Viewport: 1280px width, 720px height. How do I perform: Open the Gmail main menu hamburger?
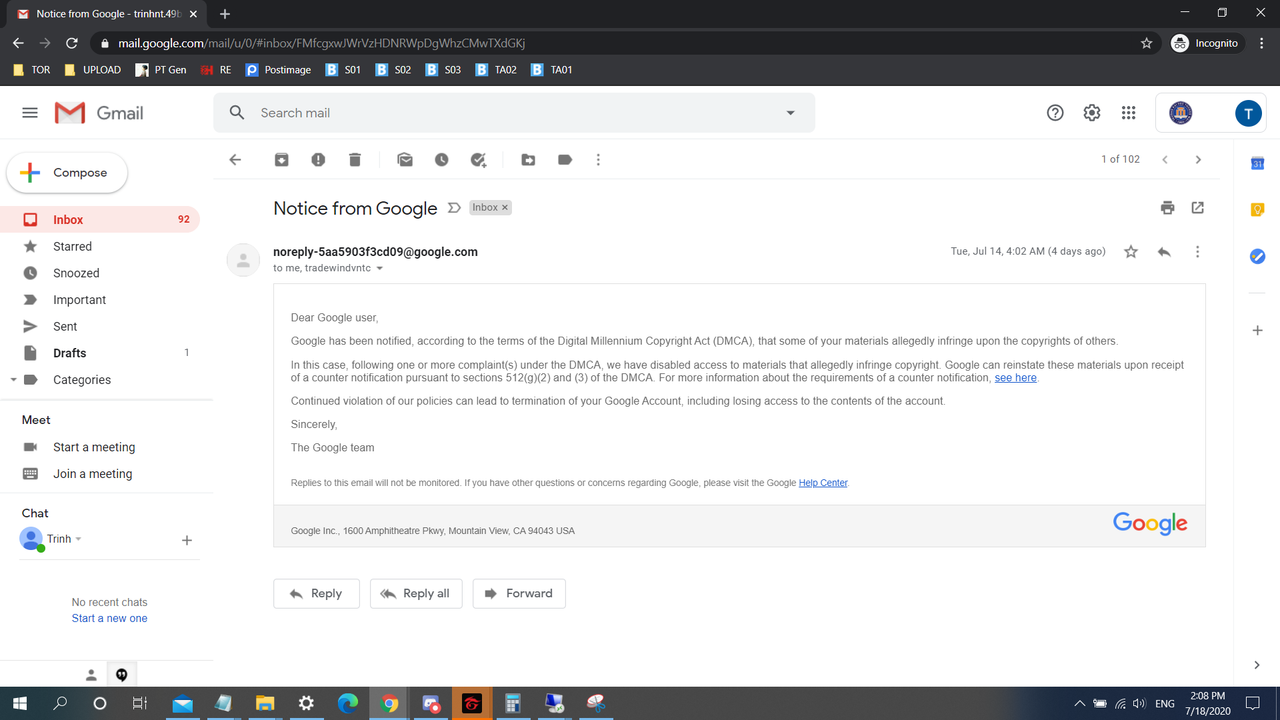pos(30,113)
